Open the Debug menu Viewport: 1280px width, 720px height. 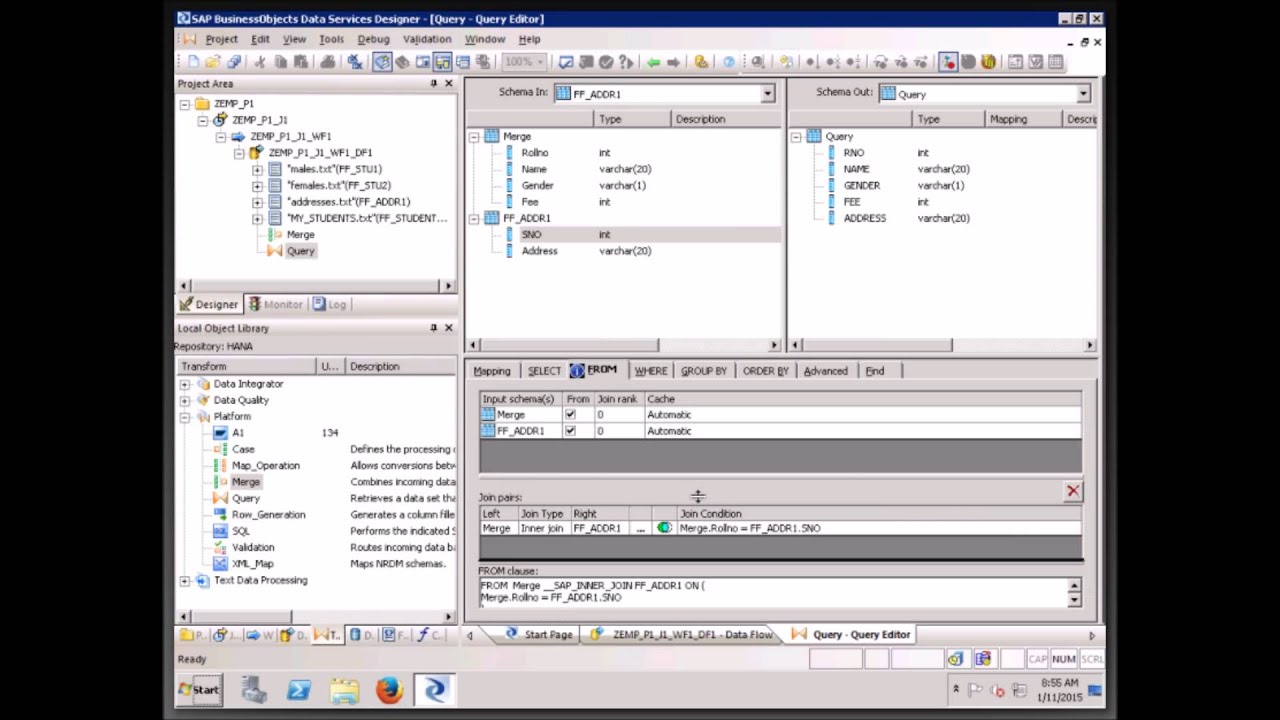(x=373, y=39)
